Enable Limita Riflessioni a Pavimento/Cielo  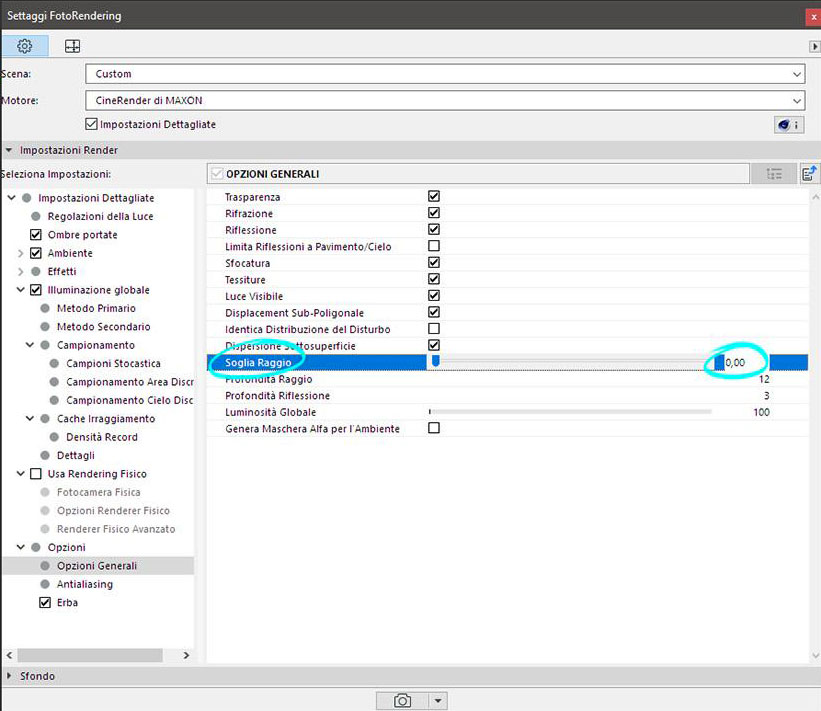tap(434, 246)
